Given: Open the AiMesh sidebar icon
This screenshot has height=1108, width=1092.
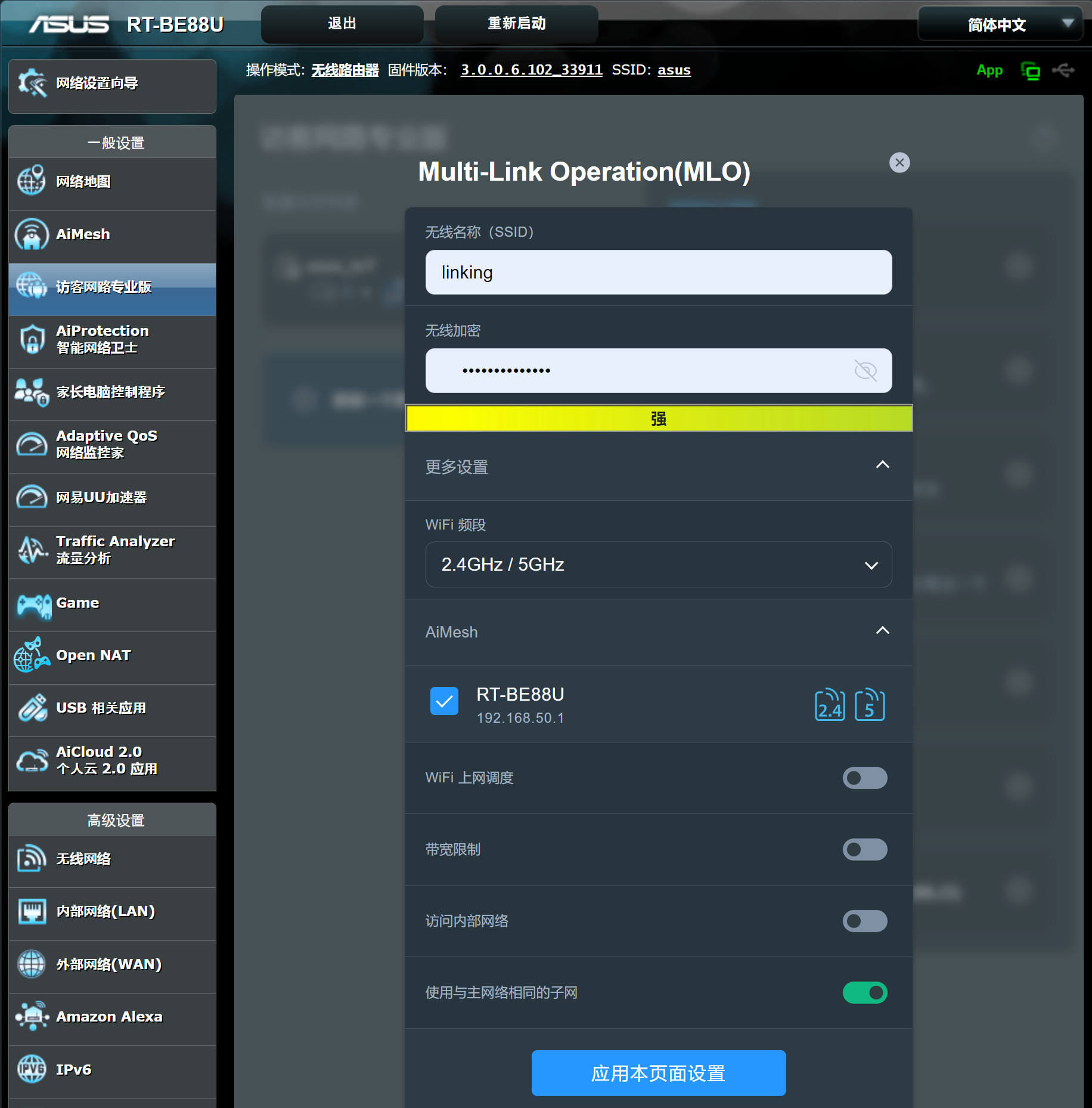Looking at the screenshot, I should (x=32, y=234).
